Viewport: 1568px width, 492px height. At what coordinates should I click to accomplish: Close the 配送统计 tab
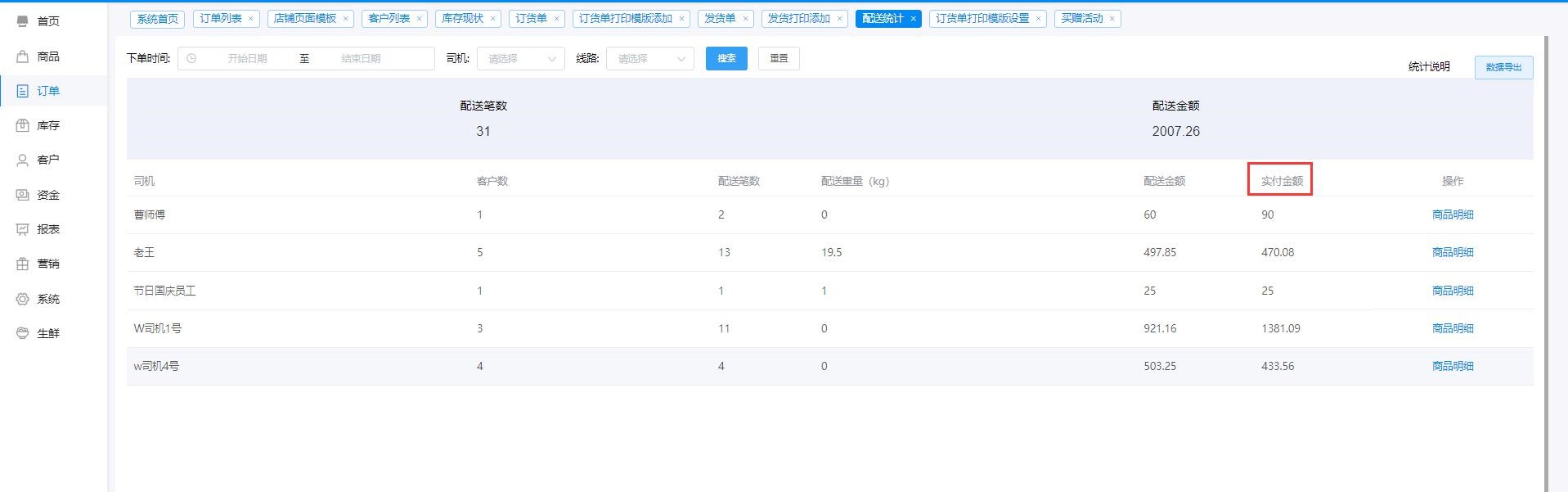pyautogui.click(x=913, y=19)
